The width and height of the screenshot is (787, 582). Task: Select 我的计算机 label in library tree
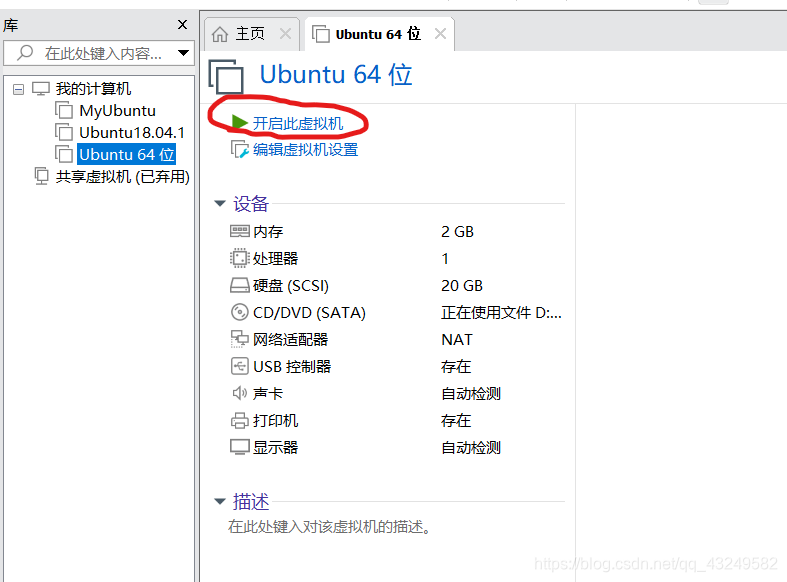[93, 89]
